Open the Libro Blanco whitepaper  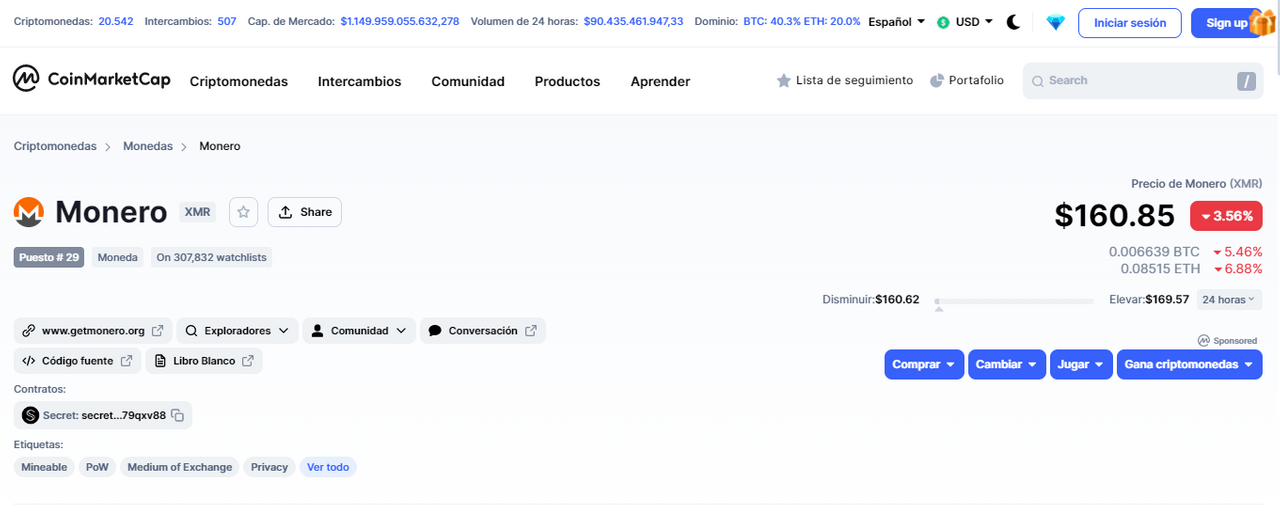[x=204, y=361]
